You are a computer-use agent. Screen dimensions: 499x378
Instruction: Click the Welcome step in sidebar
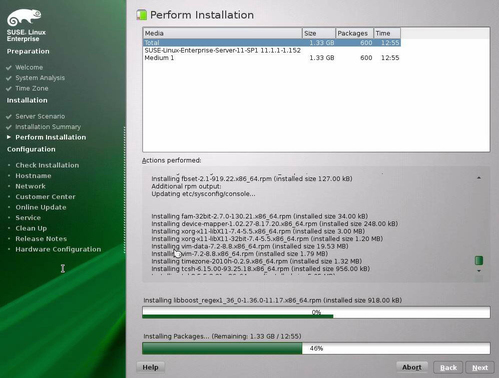pos(29,67)
